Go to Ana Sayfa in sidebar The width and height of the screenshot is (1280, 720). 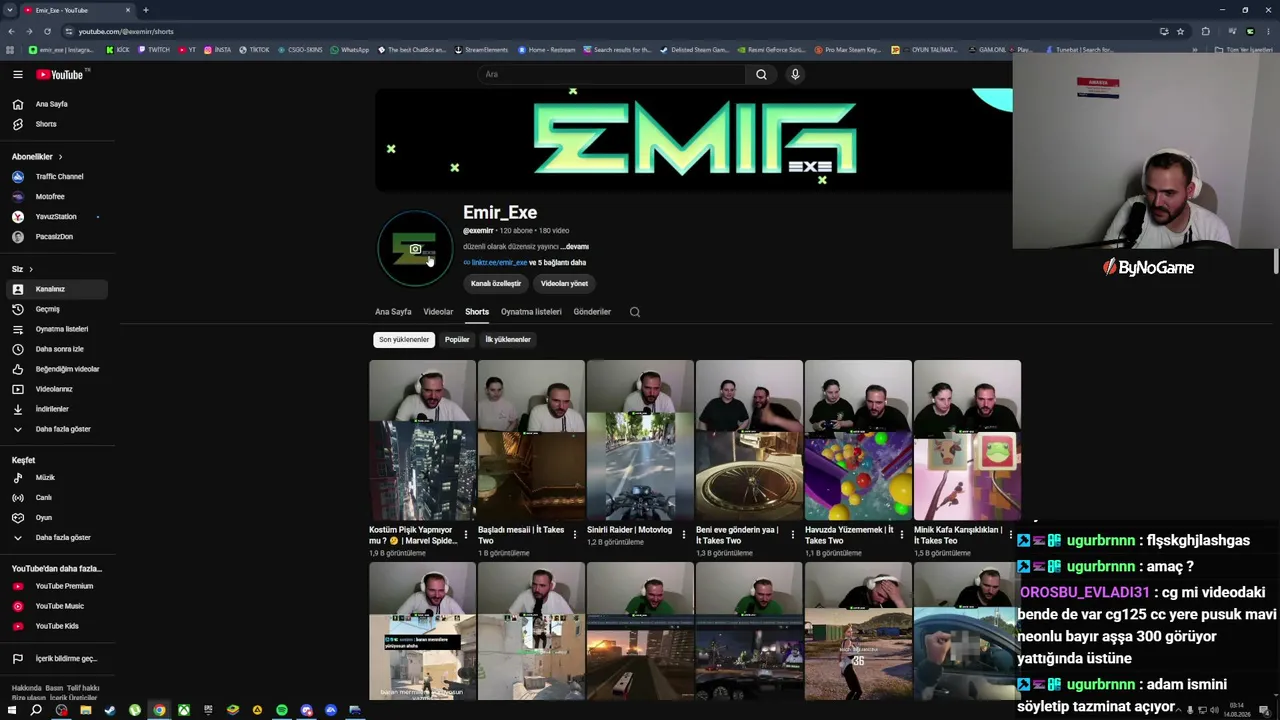[57, 104]
